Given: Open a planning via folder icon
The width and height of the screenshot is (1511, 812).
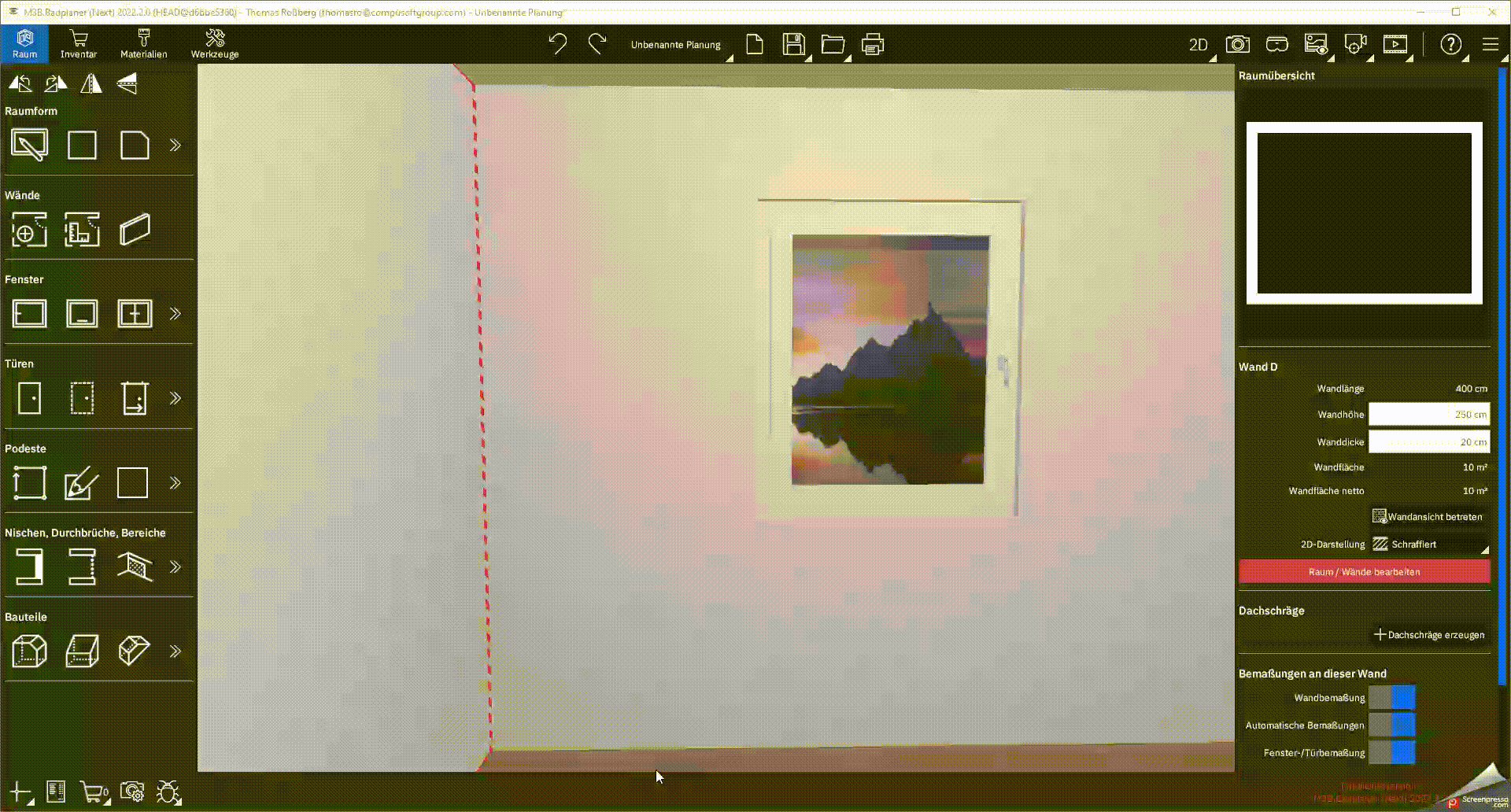Looking at the screenshot, I should click(x=833, y=44).
